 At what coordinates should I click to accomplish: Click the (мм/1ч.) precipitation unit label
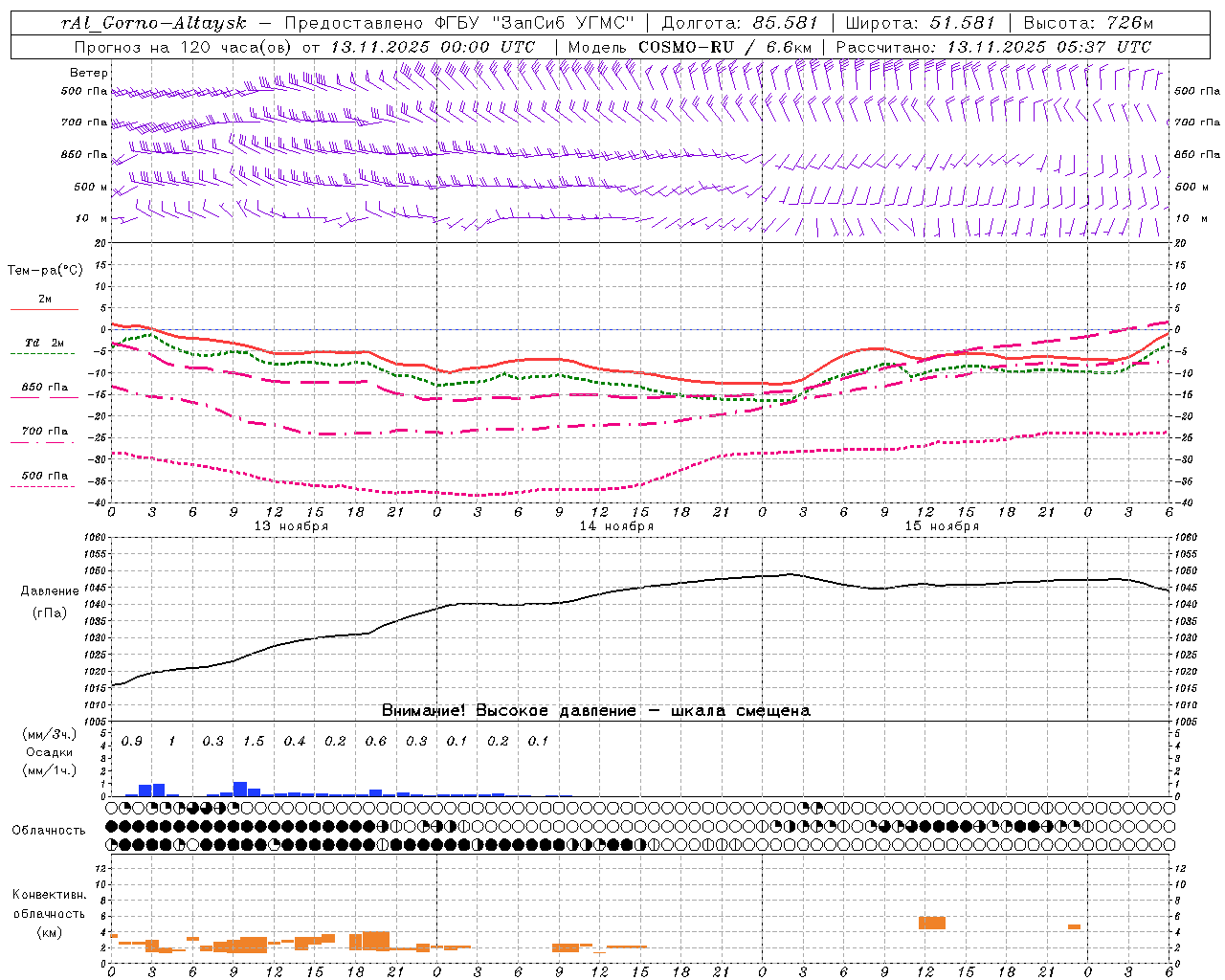pos(49,769)
